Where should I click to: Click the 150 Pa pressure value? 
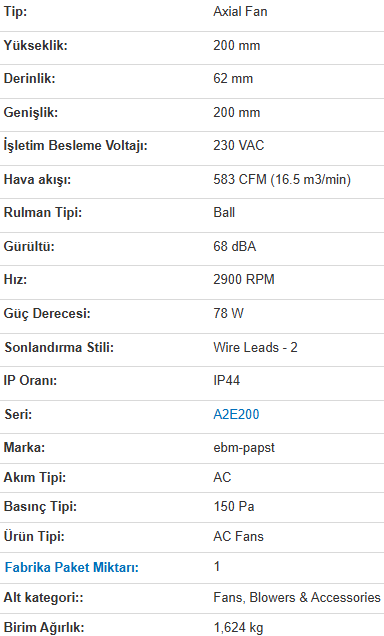pyautogui.click(x=234, y=507)
